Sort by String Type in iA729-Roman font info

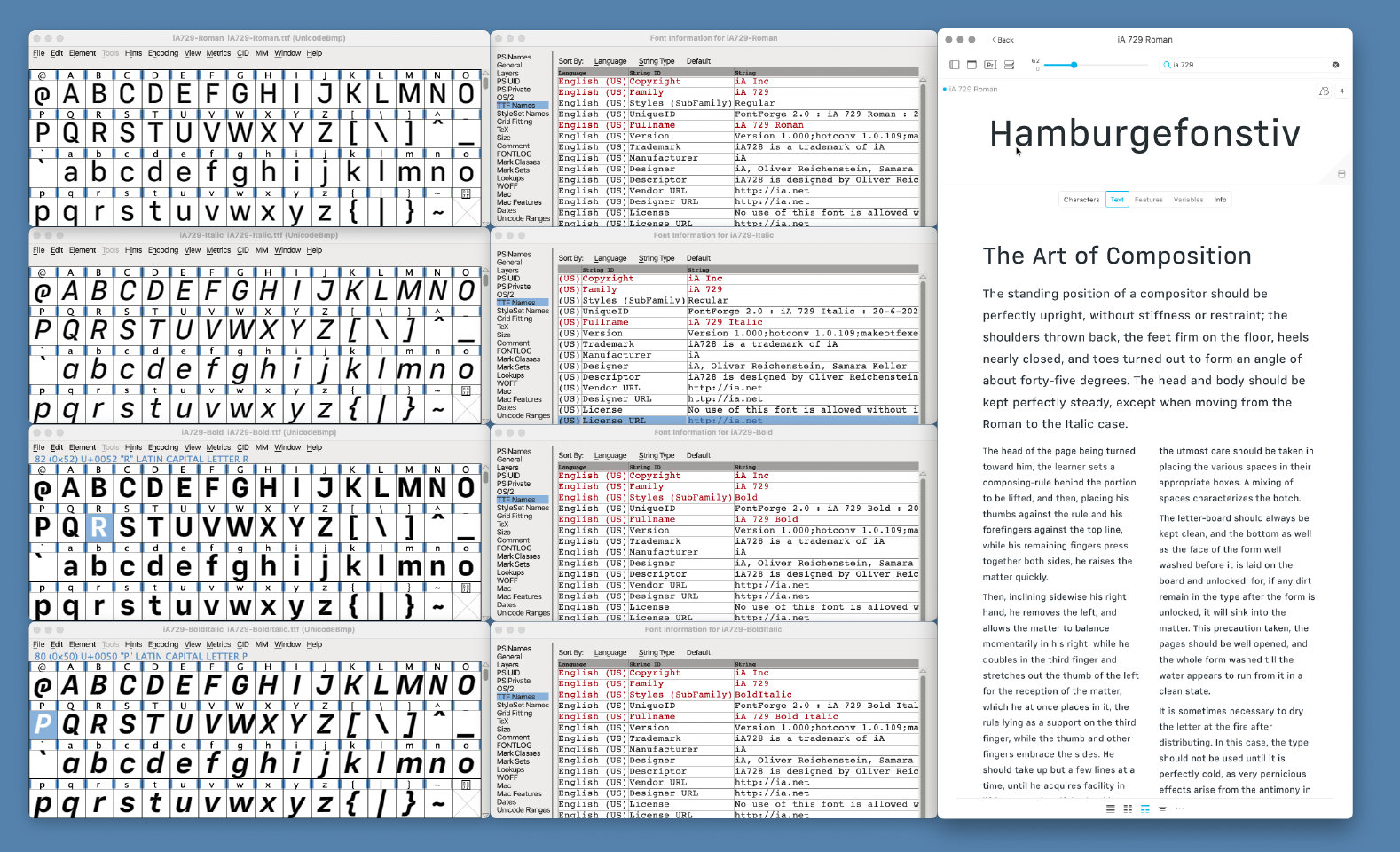point(656,61)
